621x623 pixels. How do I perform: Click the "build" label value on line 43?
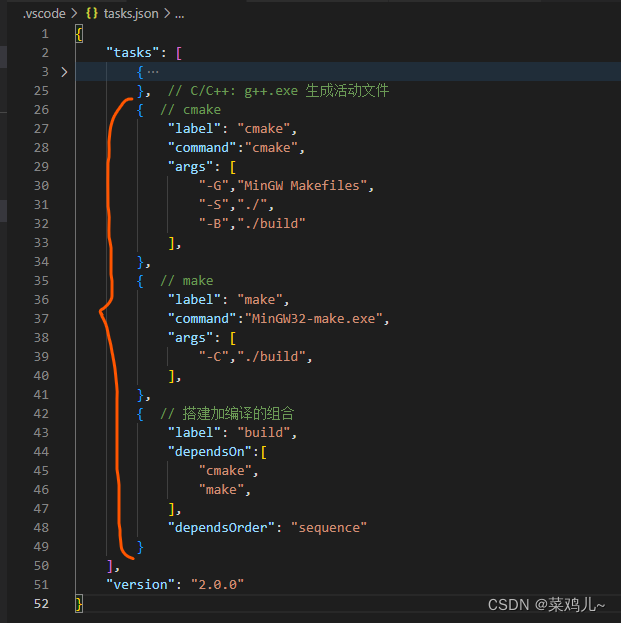[x=263, y=433]
